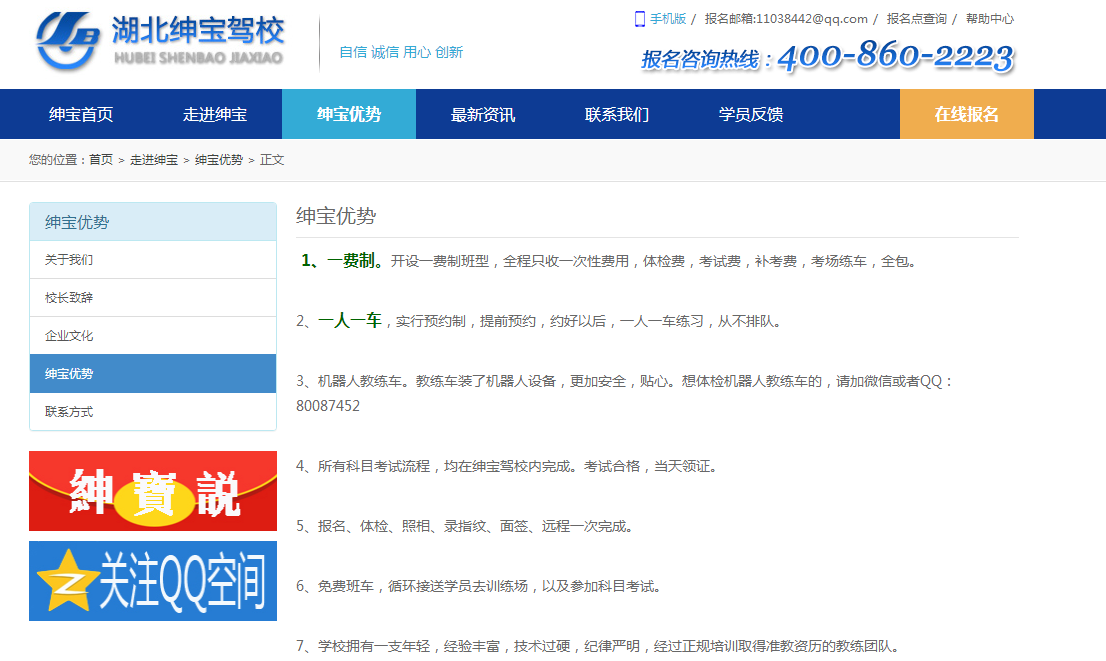Image resolution: width=1106 pixels, height=661 pixels.
Task: Open 联系我们 navigation item
Action: click(x=617, y=114)
